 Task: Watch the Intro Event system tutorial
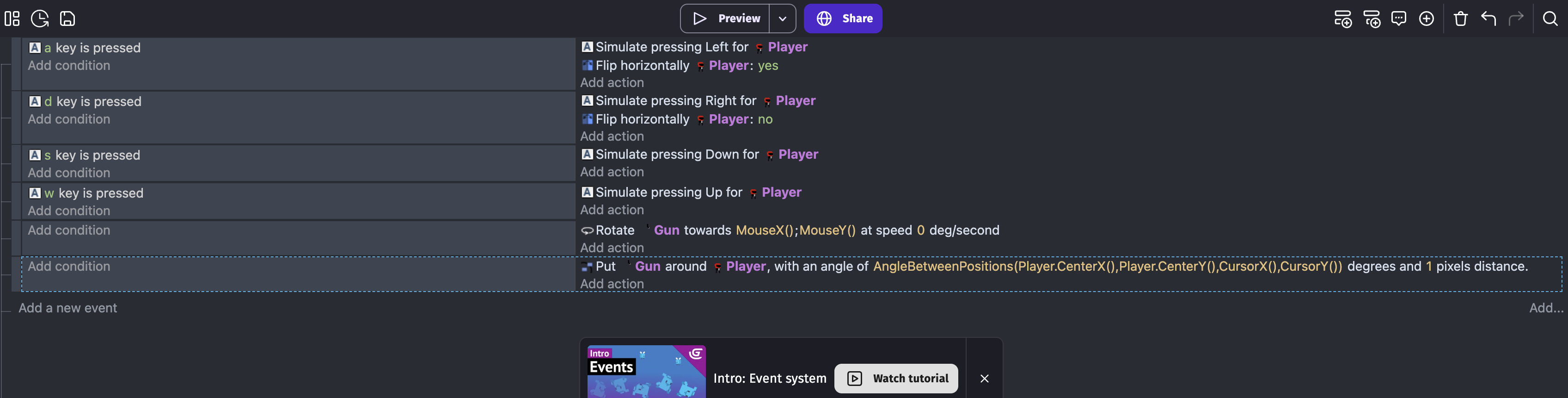(895, 379)
